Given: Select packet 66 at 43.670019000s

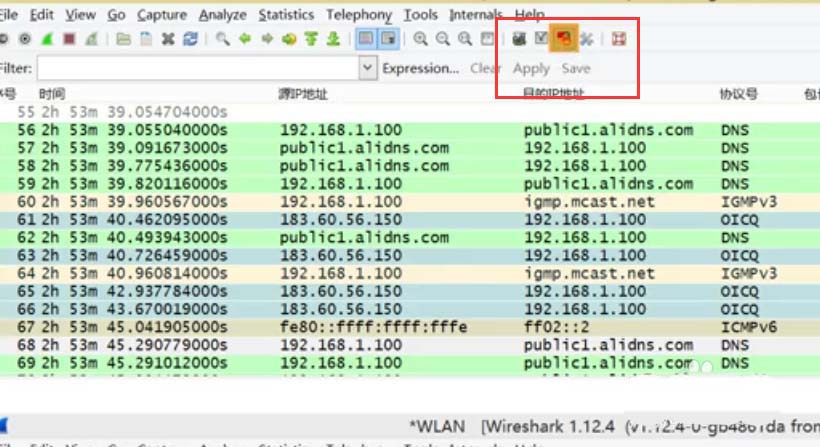Looking at the screenshot, I should 410,309.
